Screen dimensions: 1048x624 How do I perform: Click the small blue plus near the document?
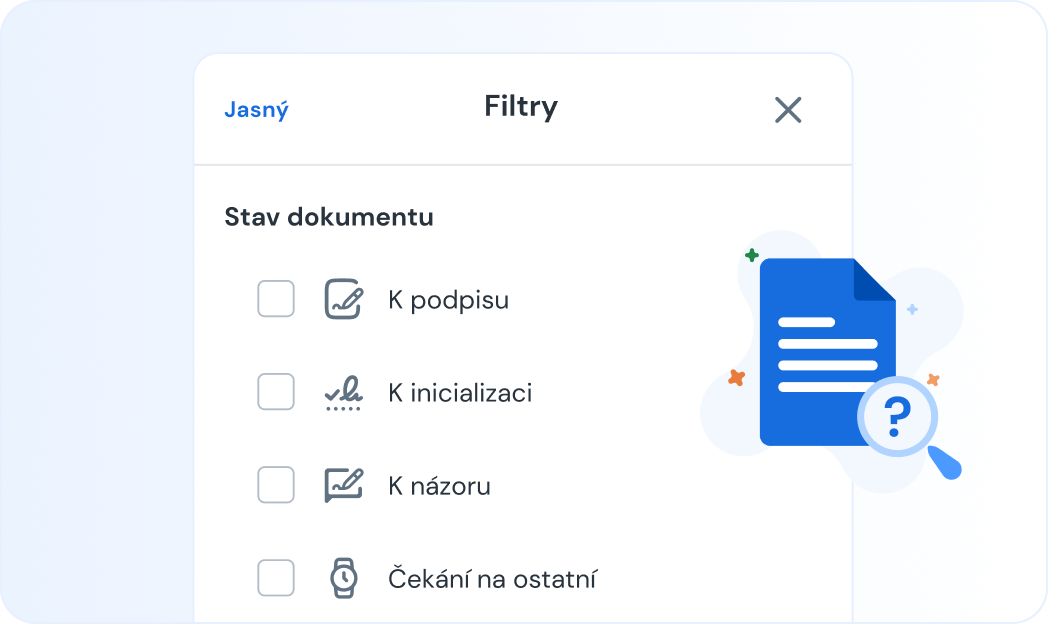tap(911, 310)
